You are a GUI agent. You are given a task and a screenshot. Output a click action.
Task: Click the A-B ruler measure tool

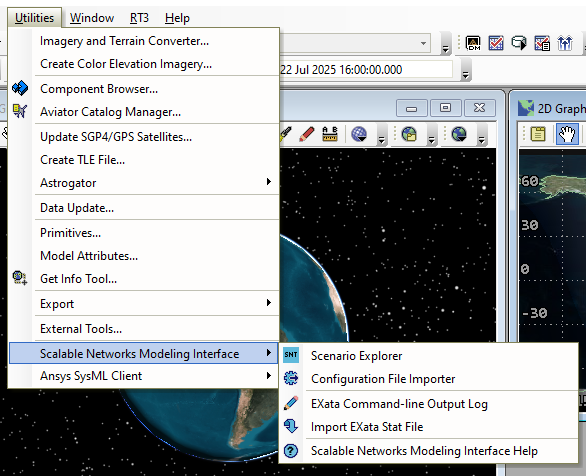pyautogui.click(x=330, y=134)
